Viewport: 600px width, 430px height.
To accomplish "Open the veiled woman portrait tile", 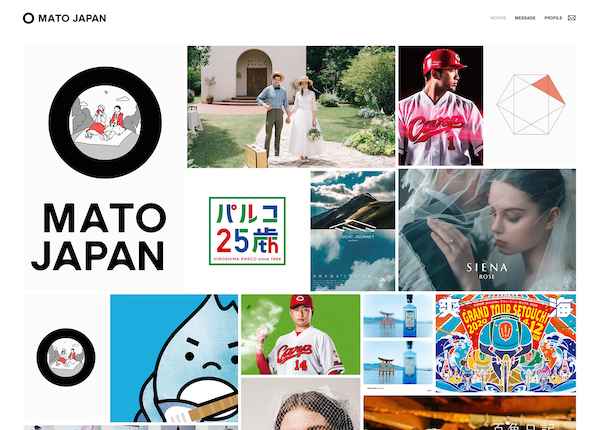I will click(x=300, y=404).
